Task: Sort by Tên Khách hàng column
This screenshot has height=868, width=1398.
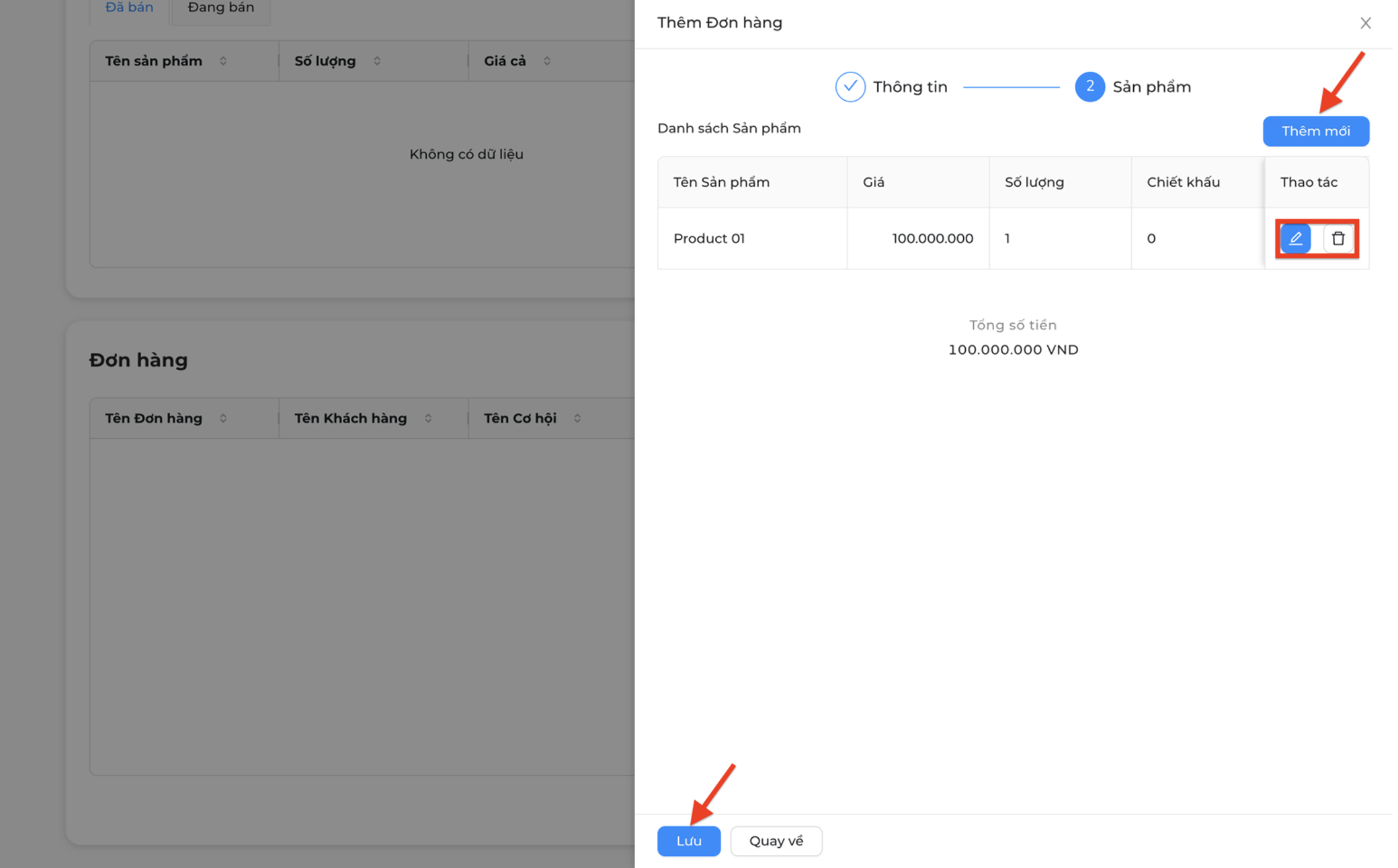Action: tap(428, 419)
